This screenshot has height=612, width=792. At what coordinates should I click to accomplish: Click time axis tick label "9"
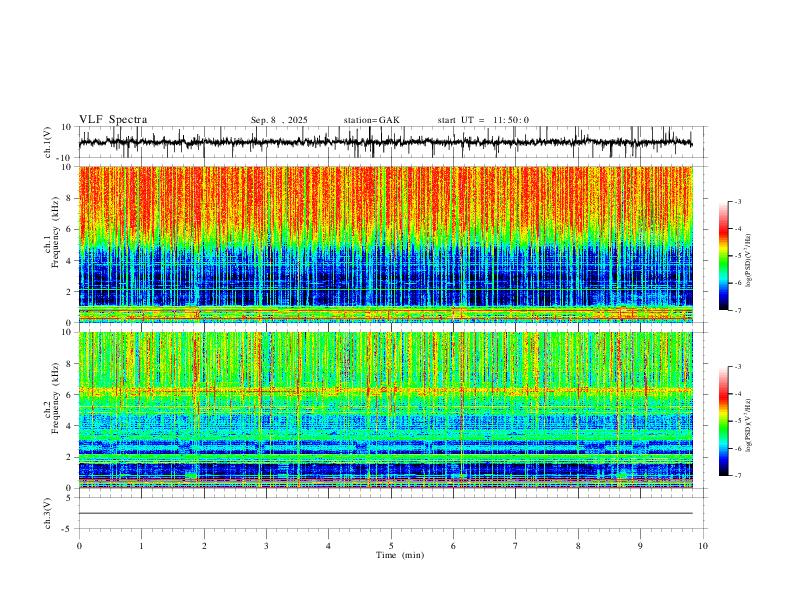click(640, 546)
